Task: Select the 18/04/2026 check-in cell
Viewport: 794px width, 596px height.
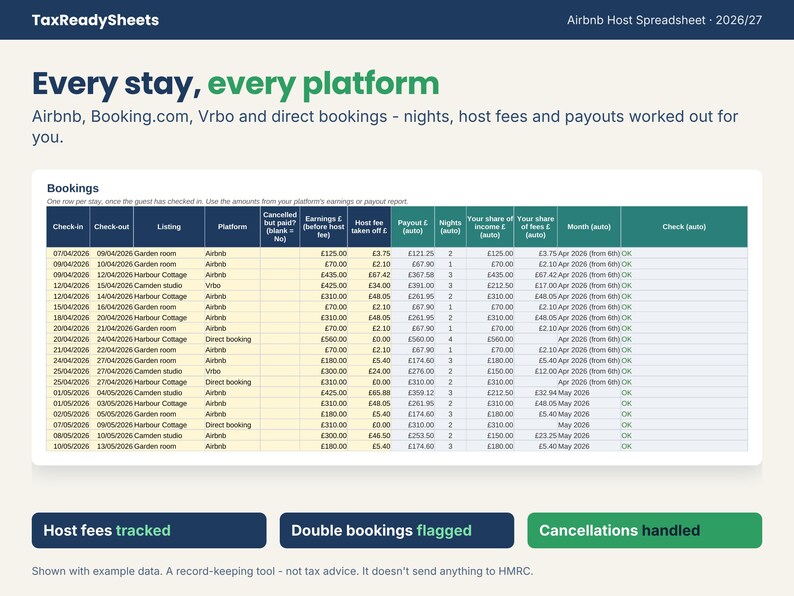Action: [x=68, y=318]
